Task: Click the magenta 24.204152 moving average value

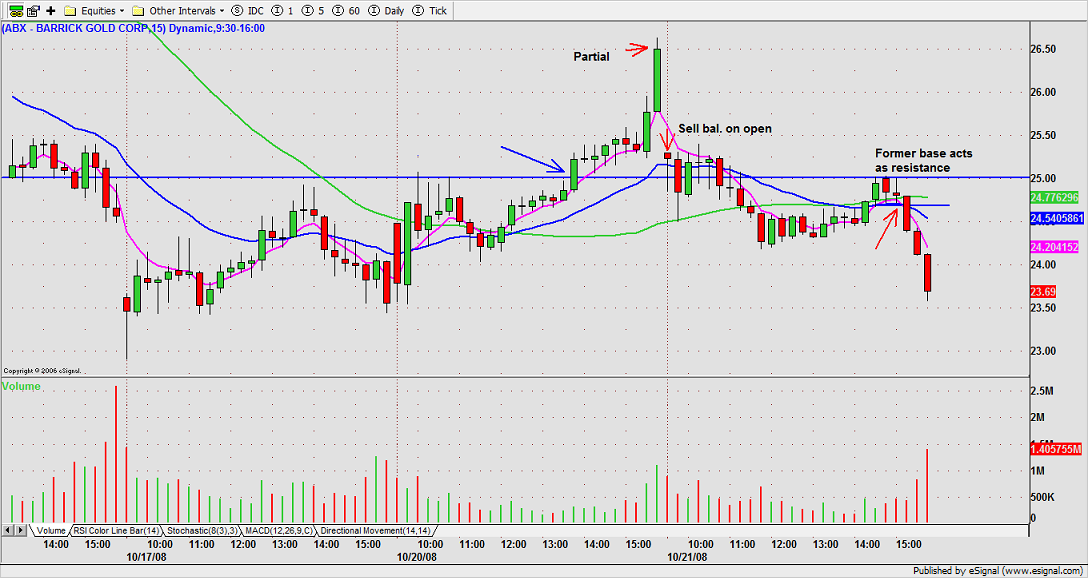Action: pos(1054,246)
